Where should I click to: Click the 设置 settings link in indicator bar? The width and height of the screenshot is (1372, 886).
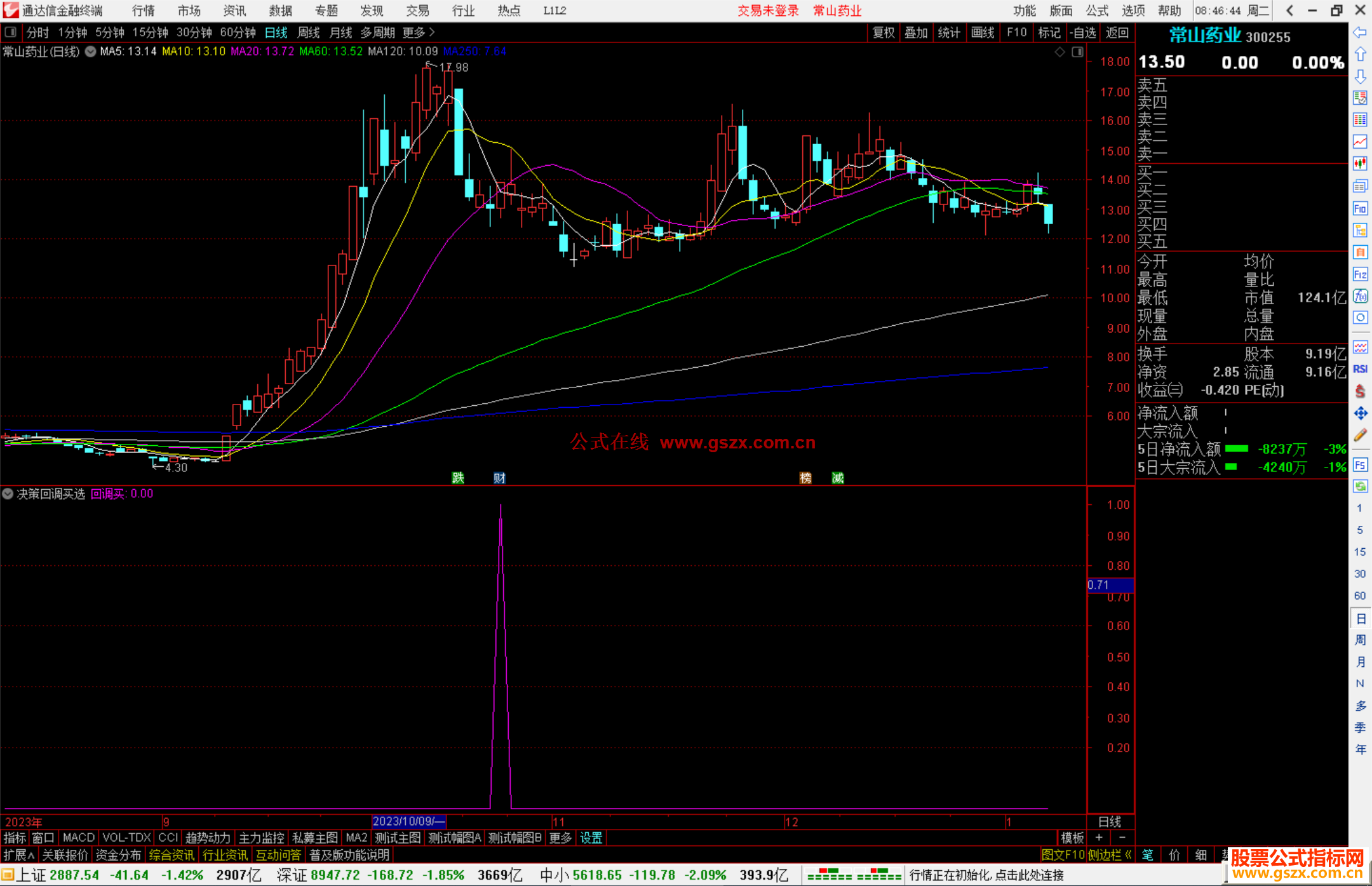(591, 838)
